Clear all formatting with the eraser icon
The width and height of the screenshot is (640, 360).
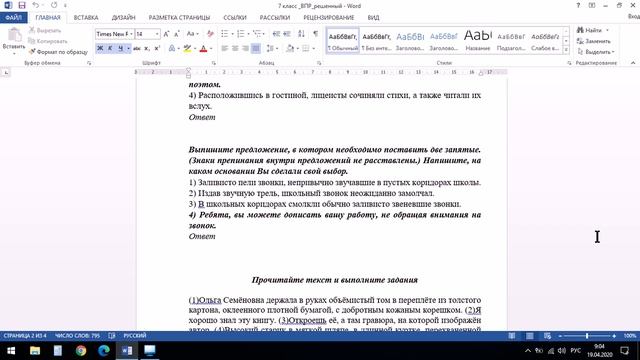(210, 34)
